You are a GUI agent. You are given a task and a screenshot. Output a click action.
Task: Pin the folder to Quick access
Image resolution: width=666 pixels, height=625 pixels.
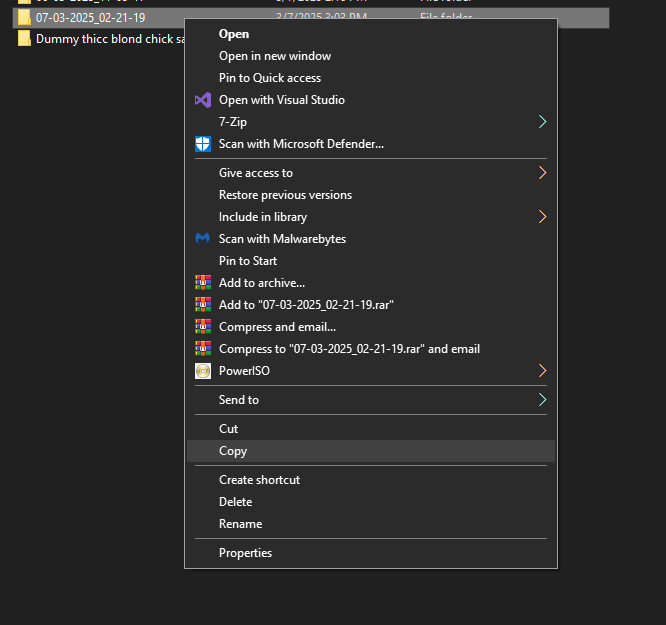270,78
